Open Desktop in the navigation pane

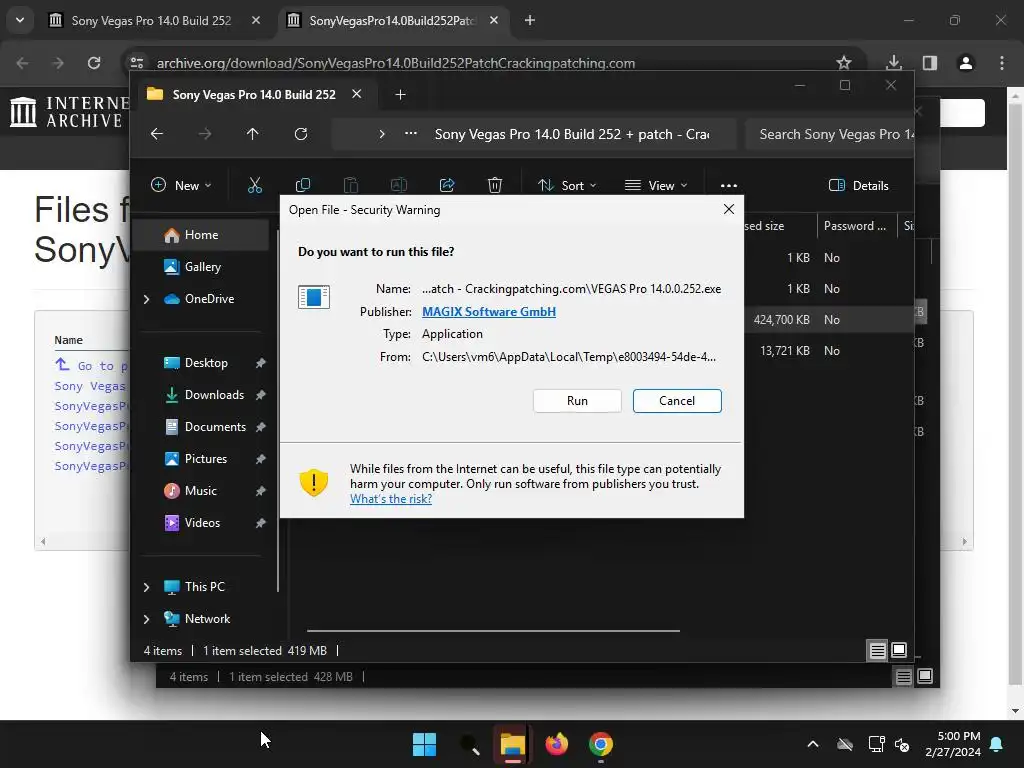(206, 362)
